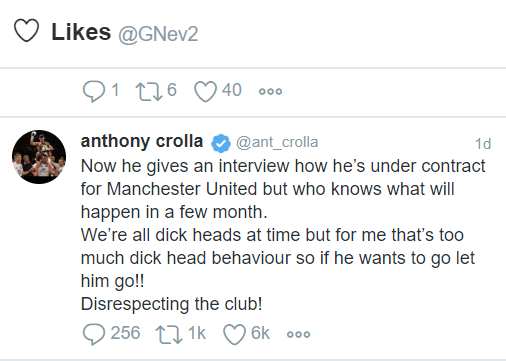Retweet the anthony crolla tweet
Screen dimensions: 506x361
click(x=169, y=334)
